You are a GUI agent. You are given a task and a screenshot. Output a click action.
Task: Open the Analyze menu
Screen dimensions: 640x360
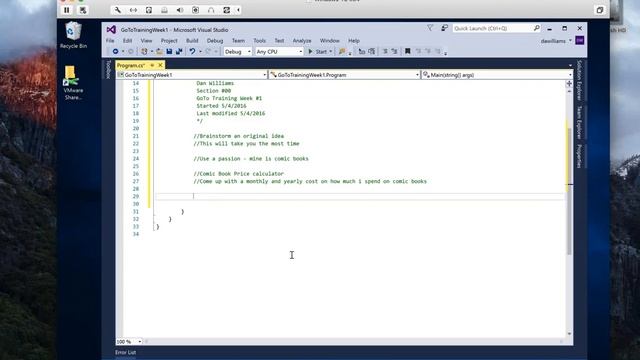[302, 41]
